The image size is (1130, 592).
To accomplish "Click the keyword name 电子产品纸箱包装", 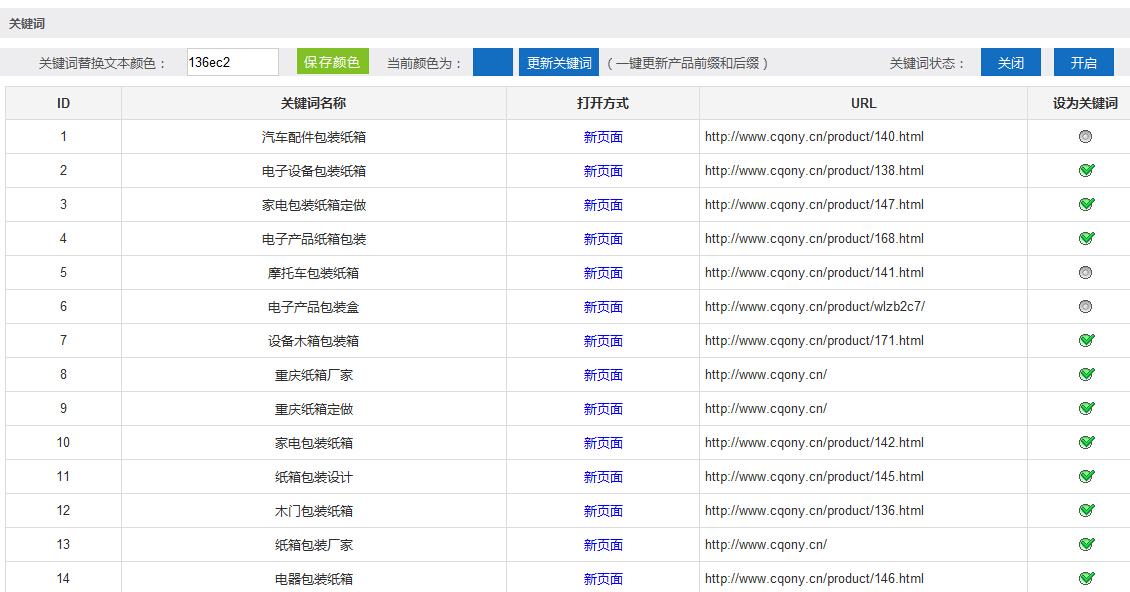I will (x=313, y=239).
